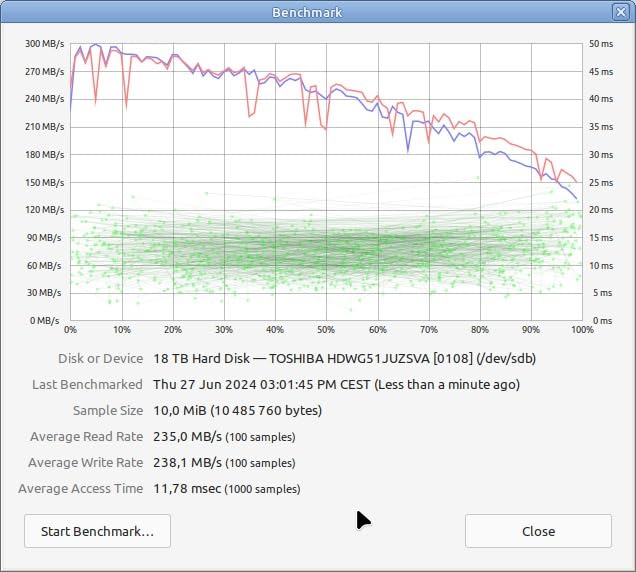The height and width of the screenshot is (572, 636).
Task: Click the Start Benchmark… button
Action: coord(97,531)
